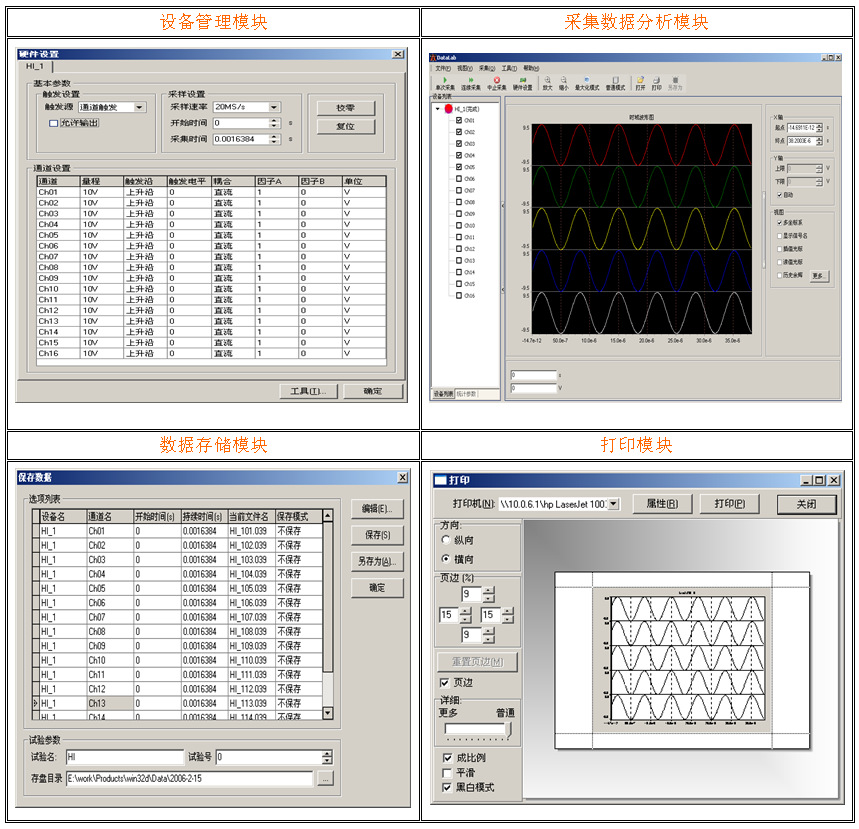Enable 显示信号名 show signal name checkbox
Screen dimensions: 859x829
pos(780,236)
